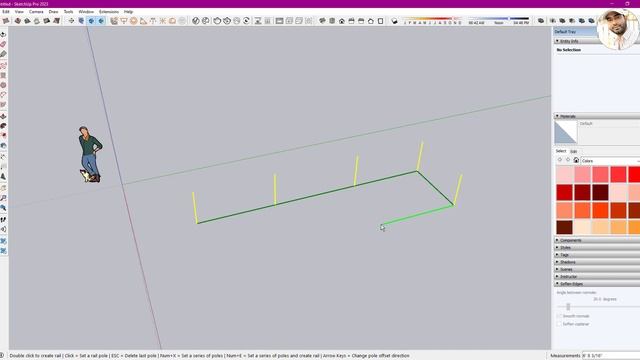The width and height of the screenshot is (640, 360).
Task: Click the Measurements input box
Action: pos(611,356)
